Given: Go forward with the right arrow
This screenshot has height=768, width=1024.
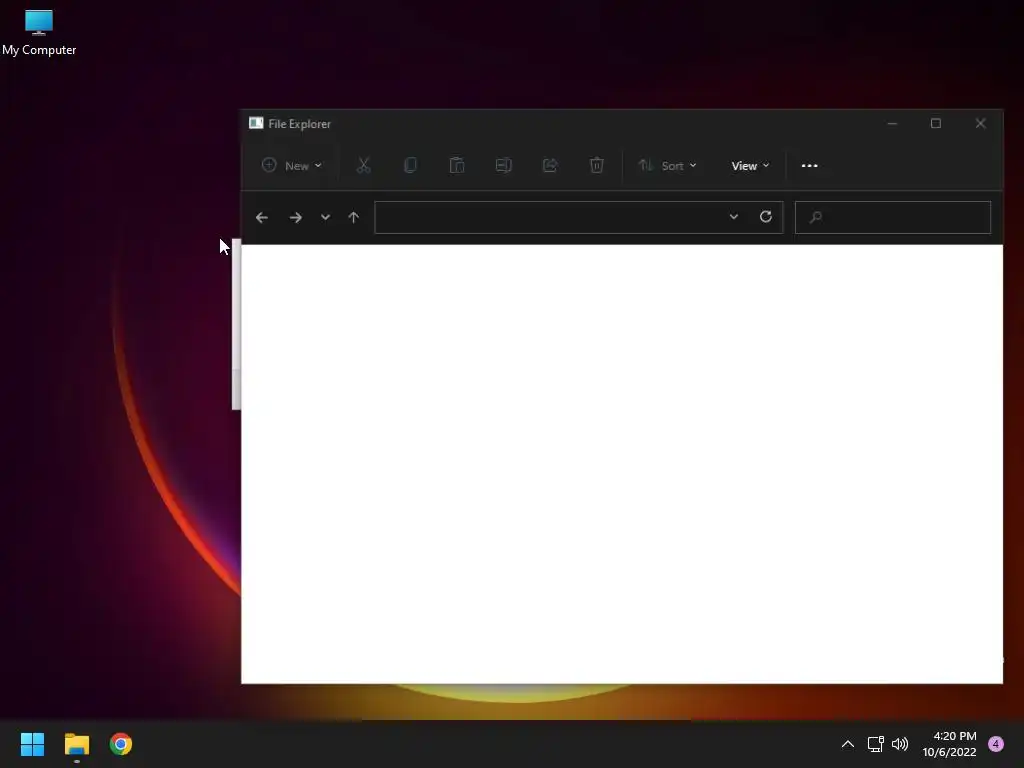Looking at the screenshot, I should (x=296, y=217).
